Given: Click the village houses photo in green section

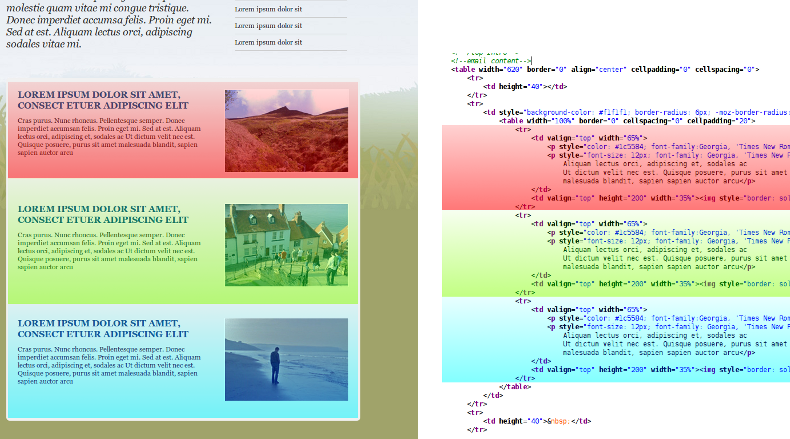Looking at the screenshot, I should (x=286, y=244).
